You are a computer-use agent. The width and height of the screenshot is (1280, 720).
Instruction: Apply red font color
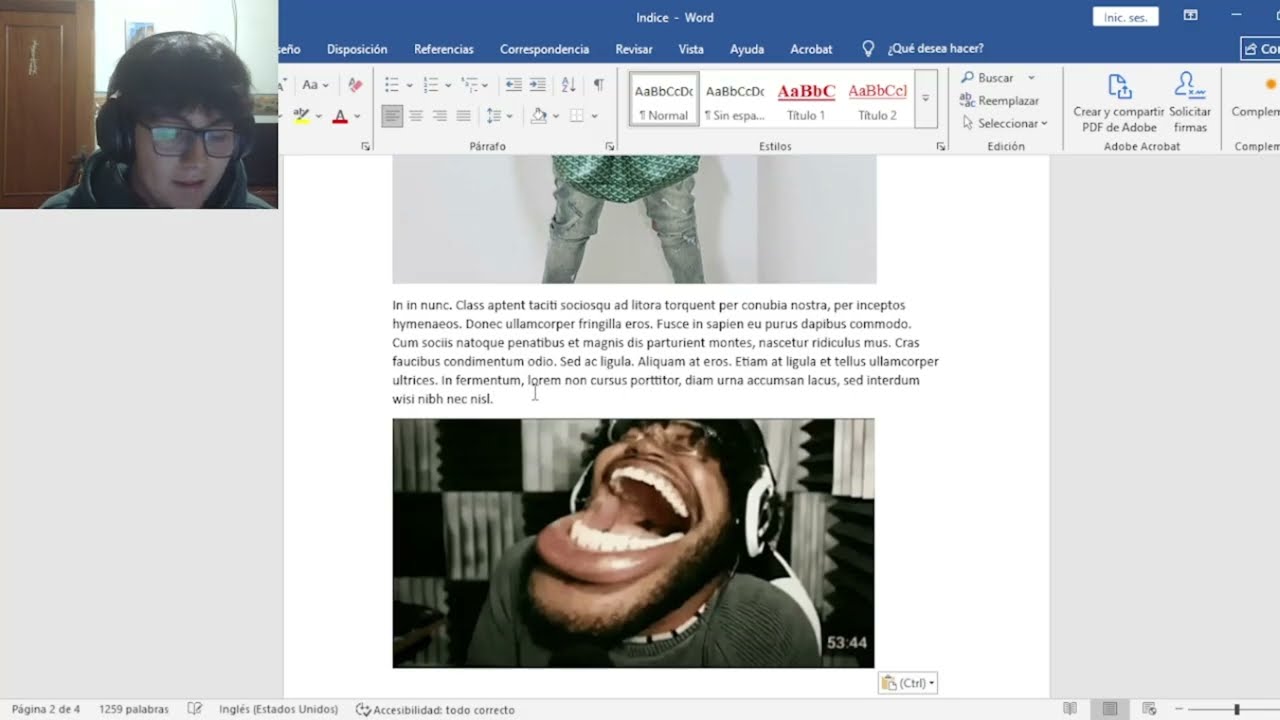(339, 116)
